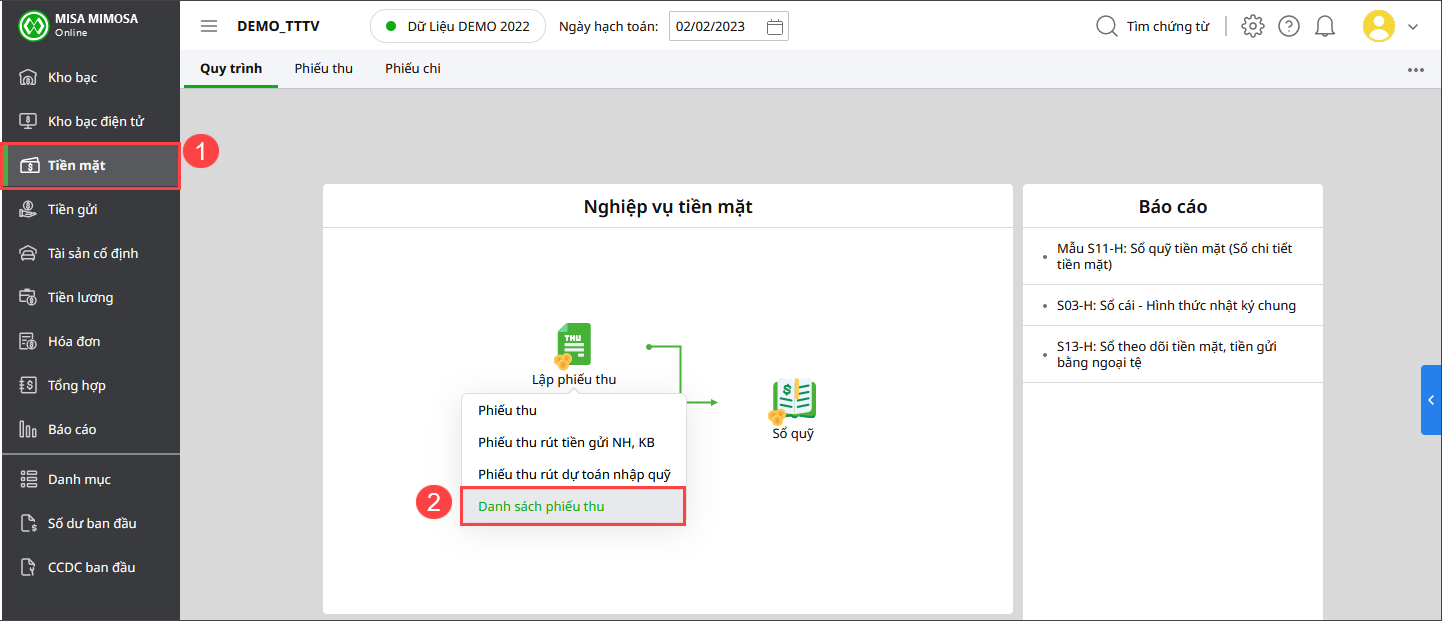Open CCDC ban đầu file icon
This screenshot has width=1442, height=621.
coord(28,568)
